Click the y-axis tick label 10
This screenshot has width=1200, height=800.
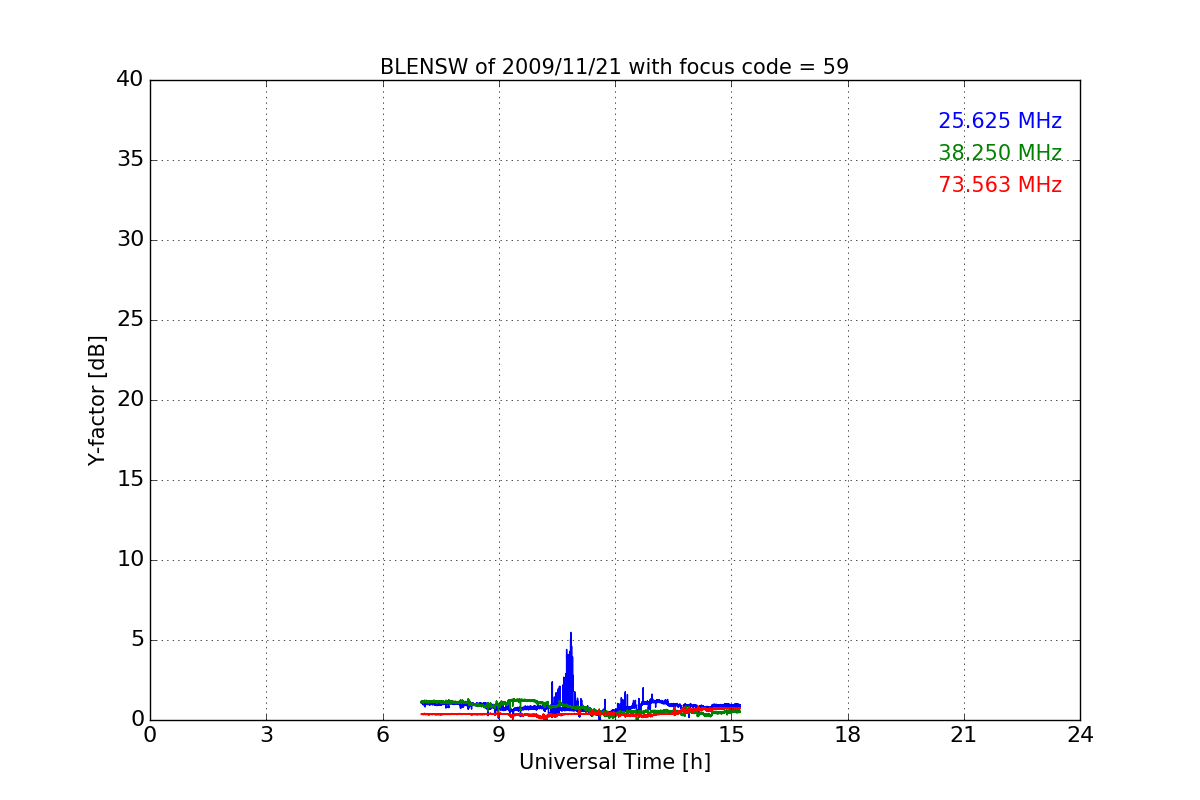[130, 560]
